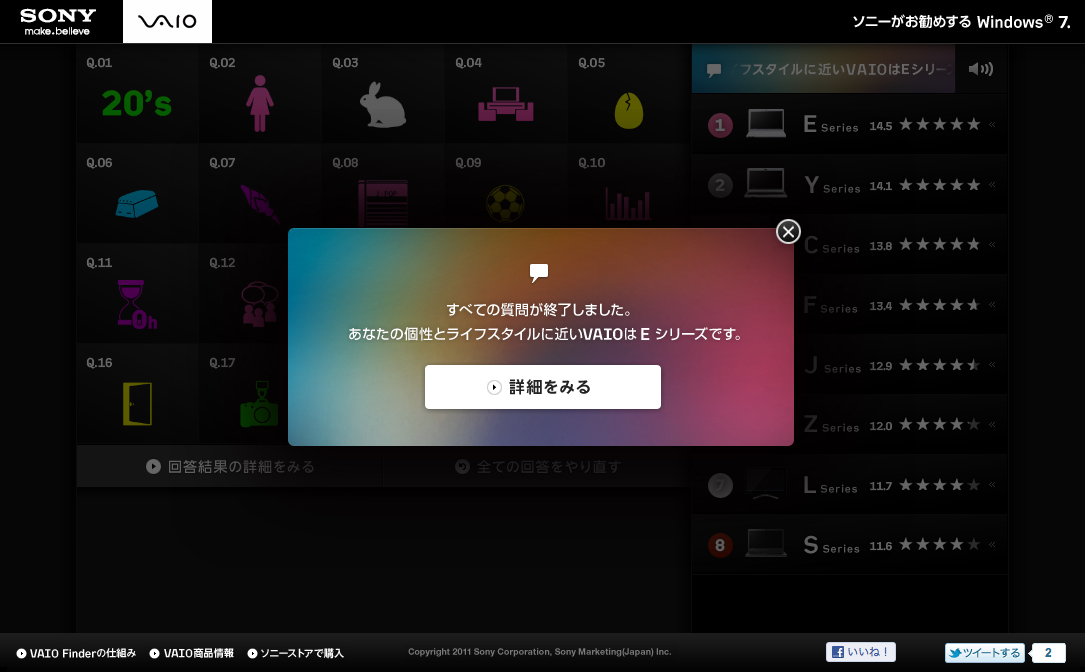The width and height of the screenshot is (1085, 672).
Task: Click the 詳細をみる button
Action: 542,387
